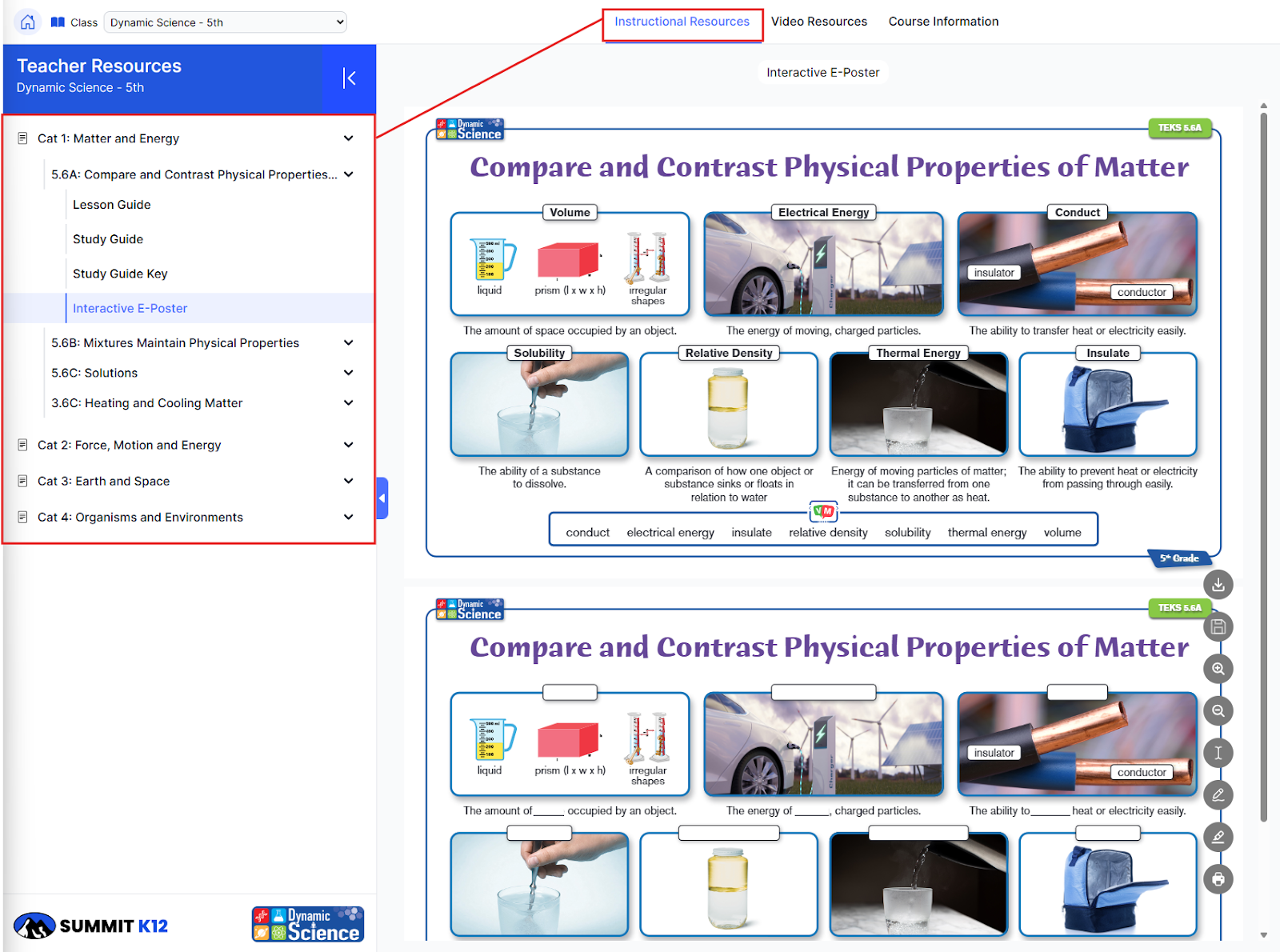Click Cat 1 document icon
Viewport: 1280px width, 952px height.
(22, 138)
